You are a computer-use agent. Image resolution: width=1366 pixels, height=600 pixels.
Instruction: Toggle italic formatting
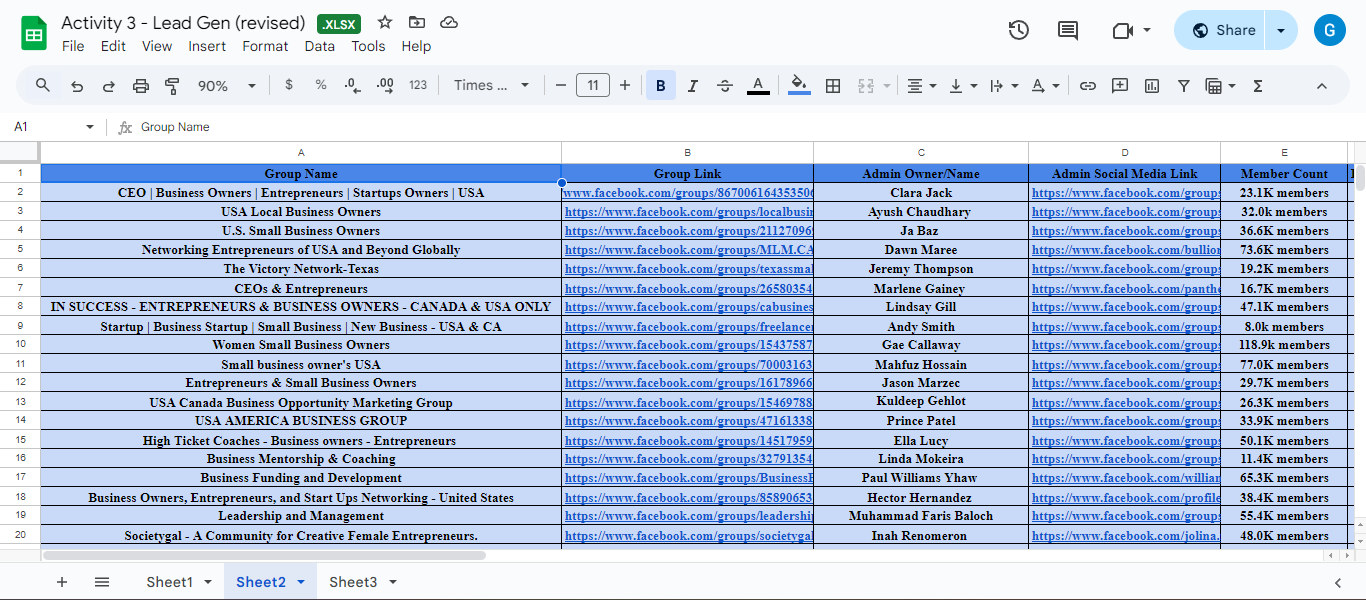pos(693,86)
